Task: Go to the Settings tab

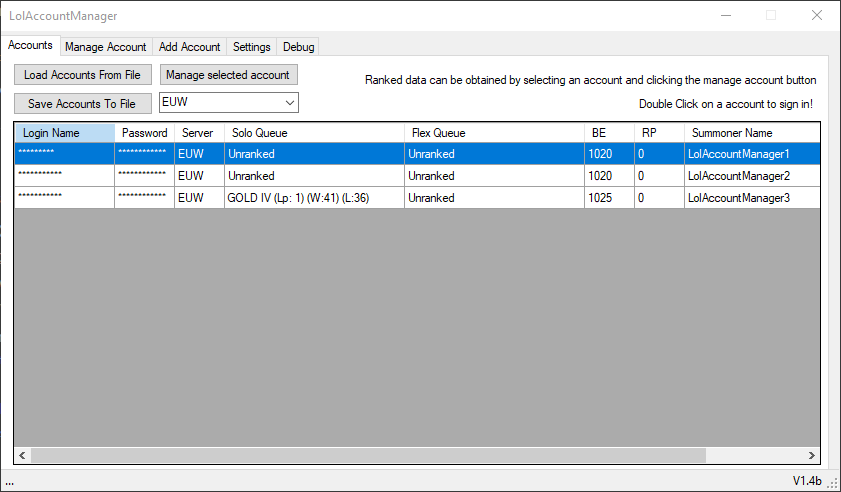Action: [x=252, y=47]
